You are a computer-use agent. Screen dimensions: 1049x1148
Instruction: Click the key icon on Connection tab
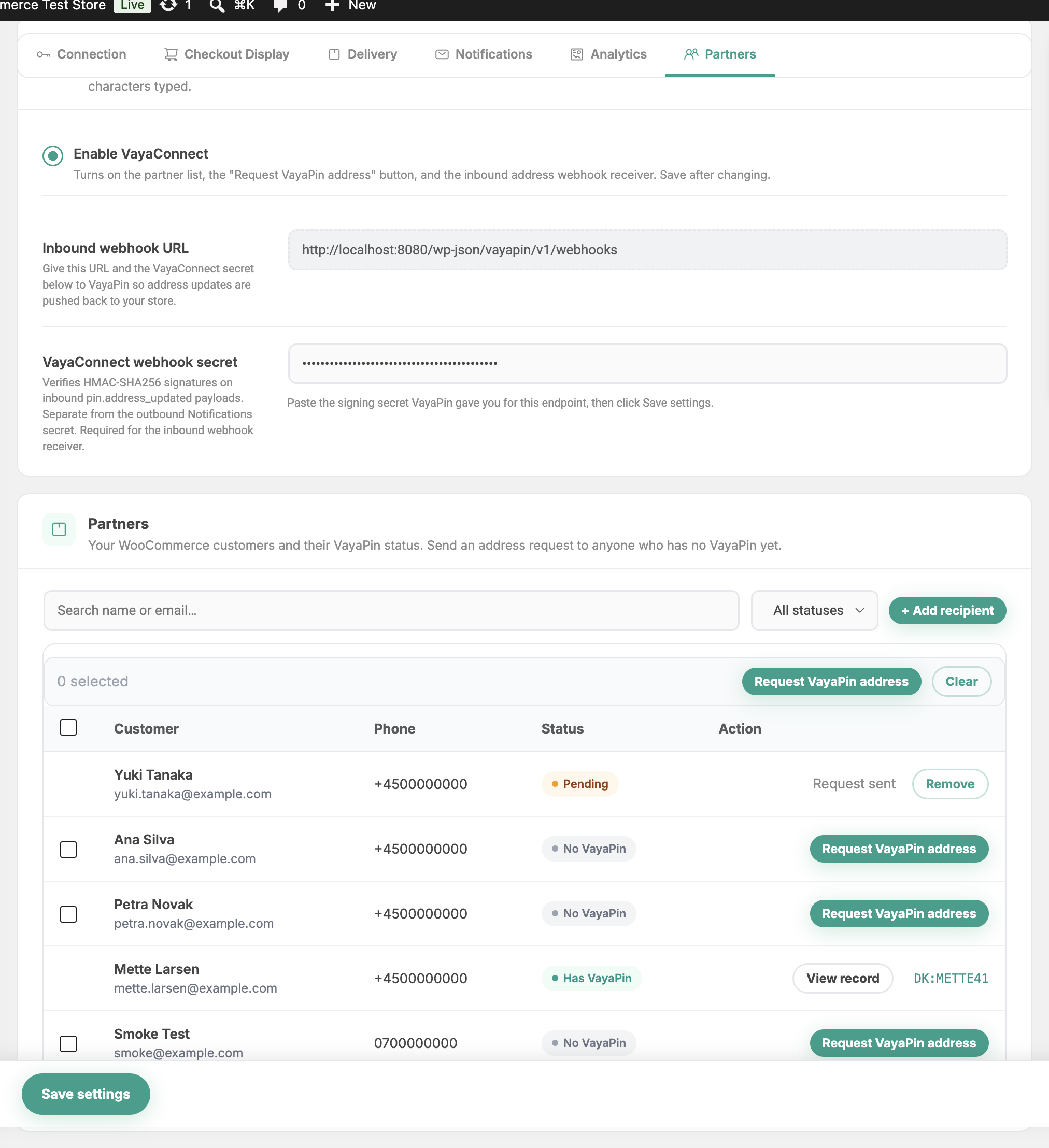click(44, 55)
